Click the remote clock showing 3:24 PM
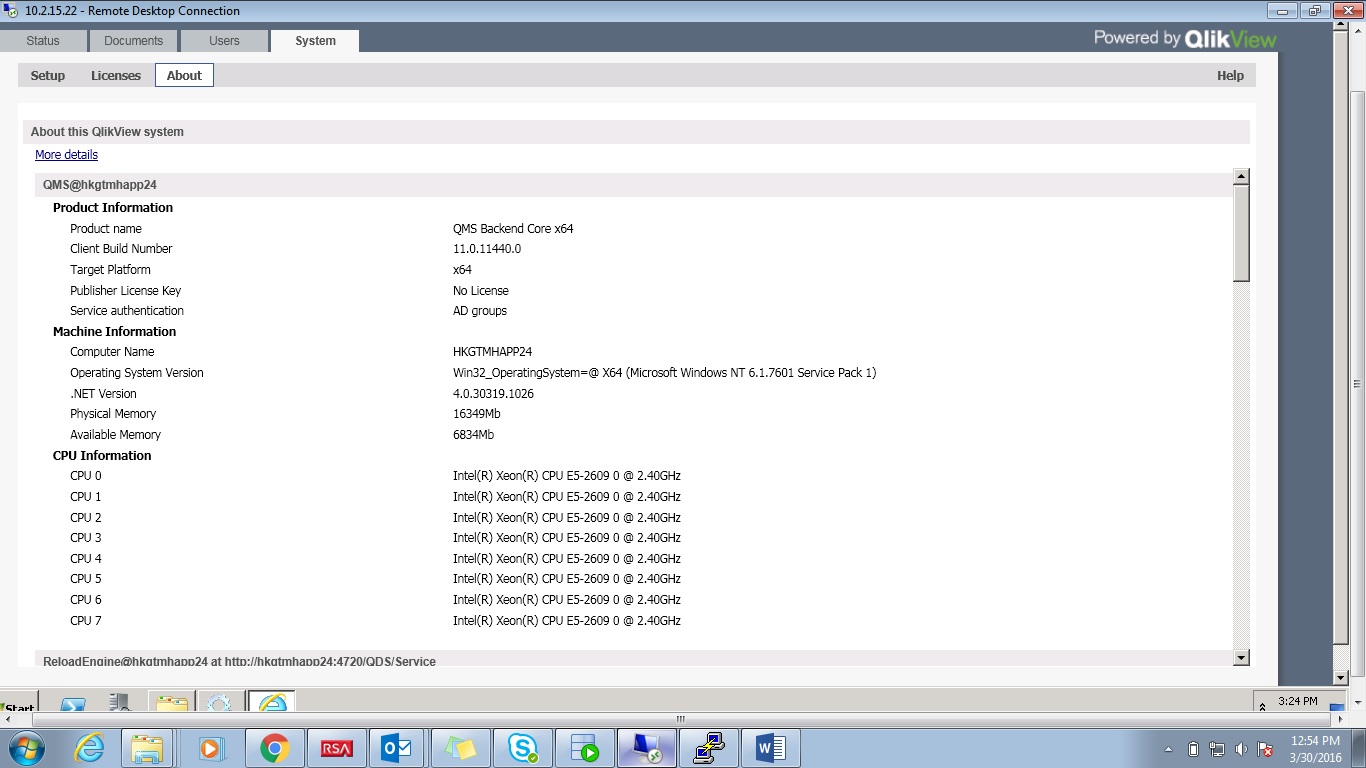The image size is (1366, 768). pos(1298,701)
